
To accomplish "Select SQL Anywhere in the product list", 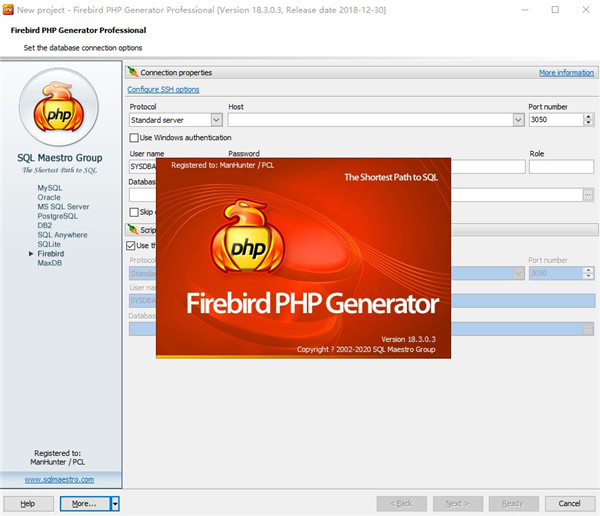I will (x=62, y=235).
